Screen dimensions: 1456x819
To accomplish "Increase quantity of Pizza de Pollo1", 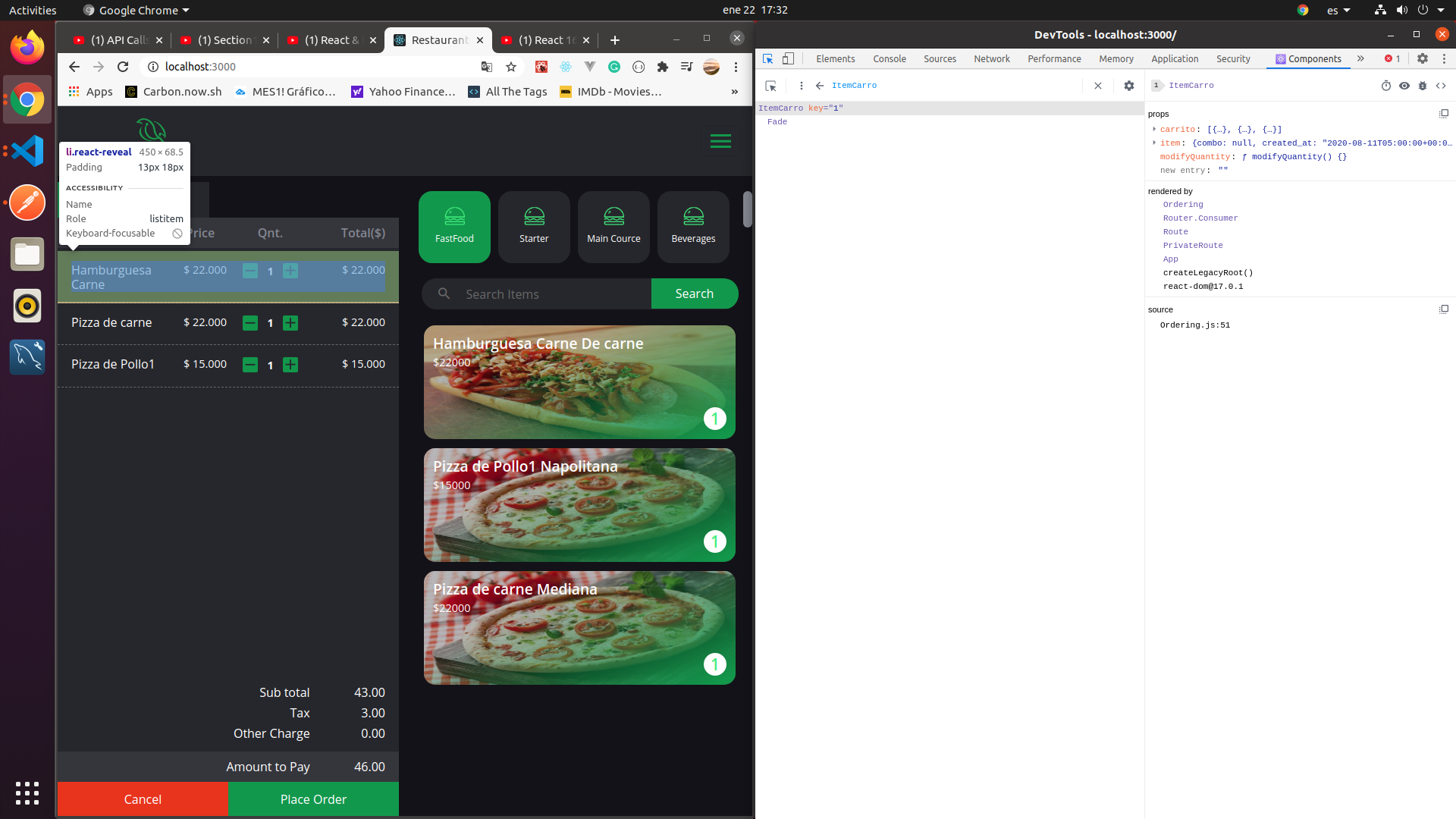I will point(290,365).
